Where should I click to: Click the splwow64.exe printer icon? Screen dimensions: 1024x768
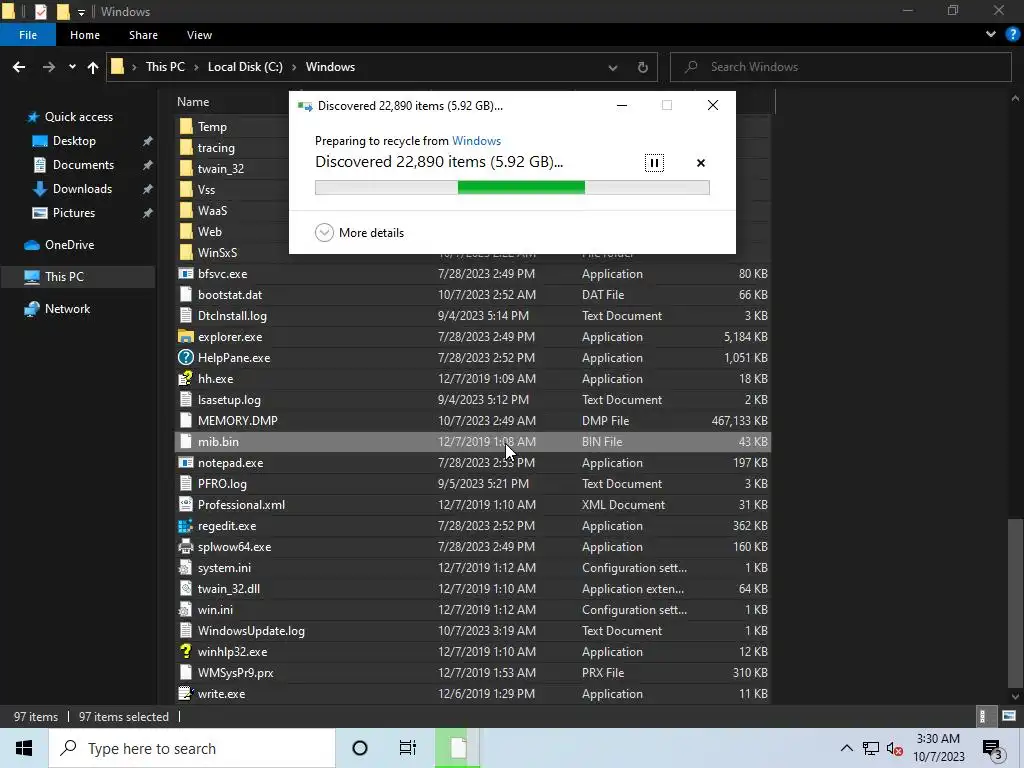pyautogui.click(x=185, y=547)
